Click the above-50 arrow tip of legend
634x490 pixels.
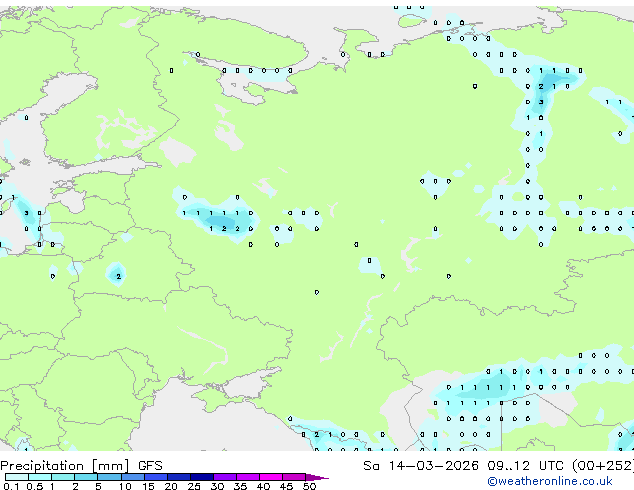(x=317, y=477)
